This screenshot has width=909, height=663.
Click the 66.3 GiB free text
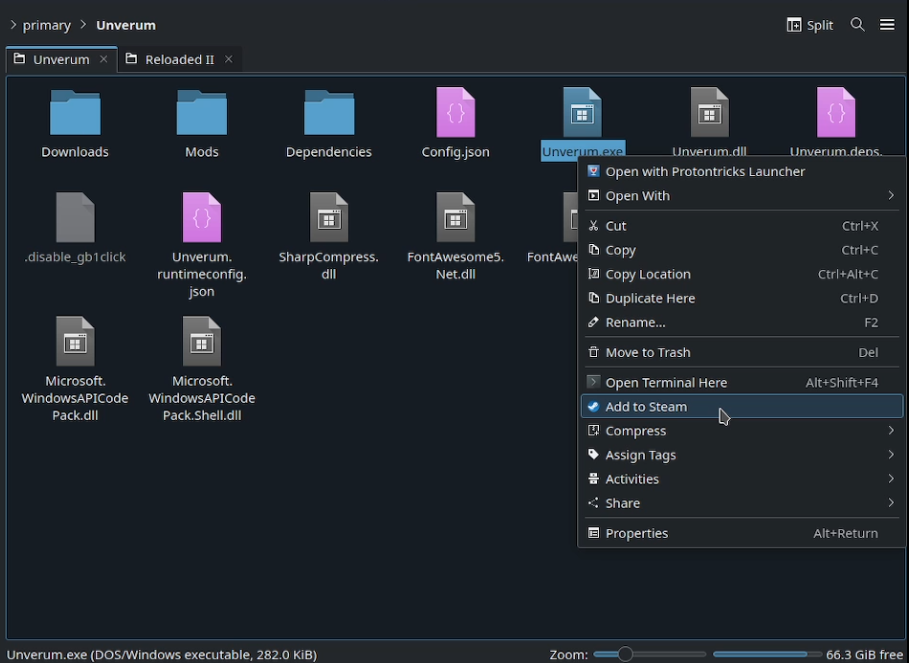pos(864,655)
